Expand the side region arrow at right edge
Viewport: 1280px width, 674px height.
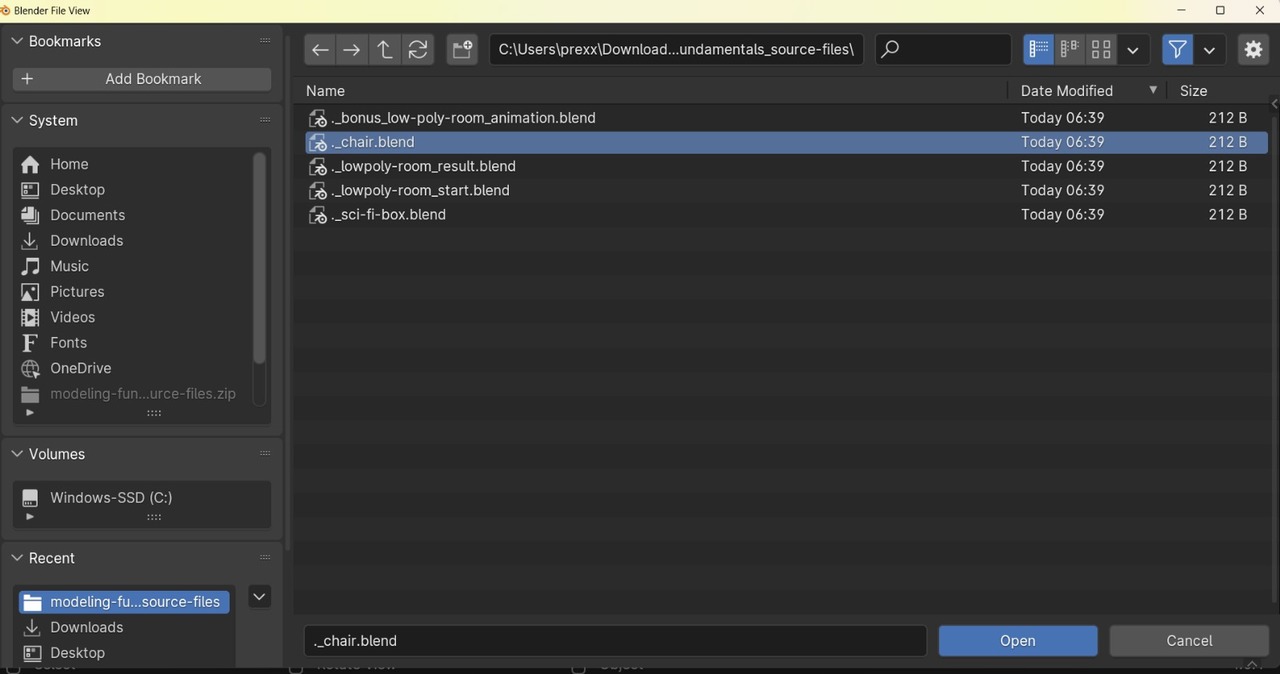click(1274, 104)
